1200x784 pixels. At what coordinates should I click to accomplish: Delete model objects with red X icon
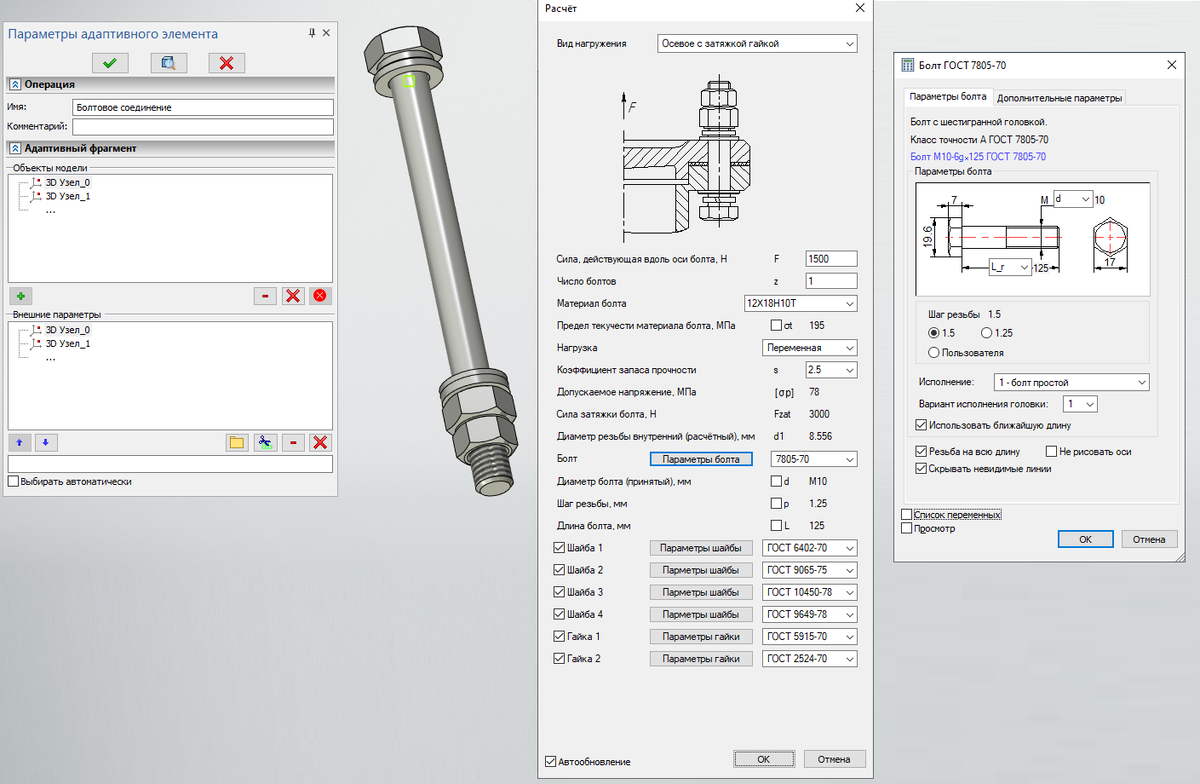point(293,296)
